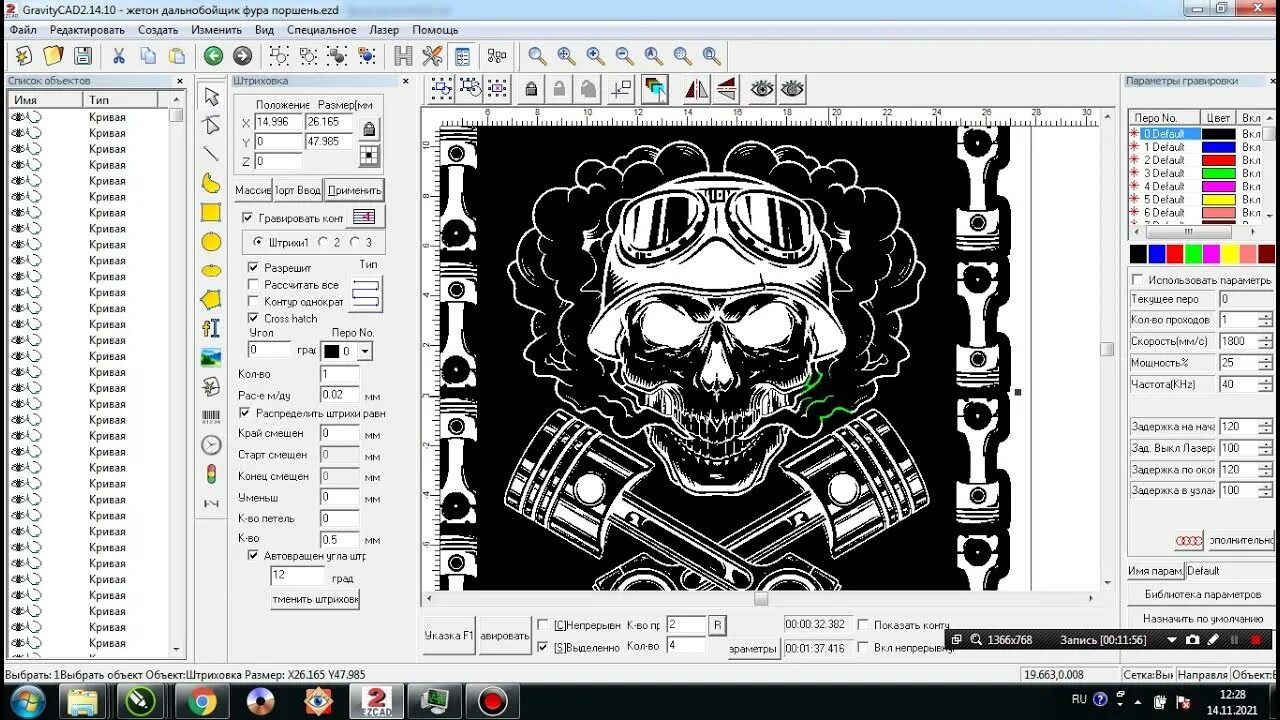The image size is (1280, 720).
Task: Open the screen recorder dropdown arrow
Action: coord(1172,640)
